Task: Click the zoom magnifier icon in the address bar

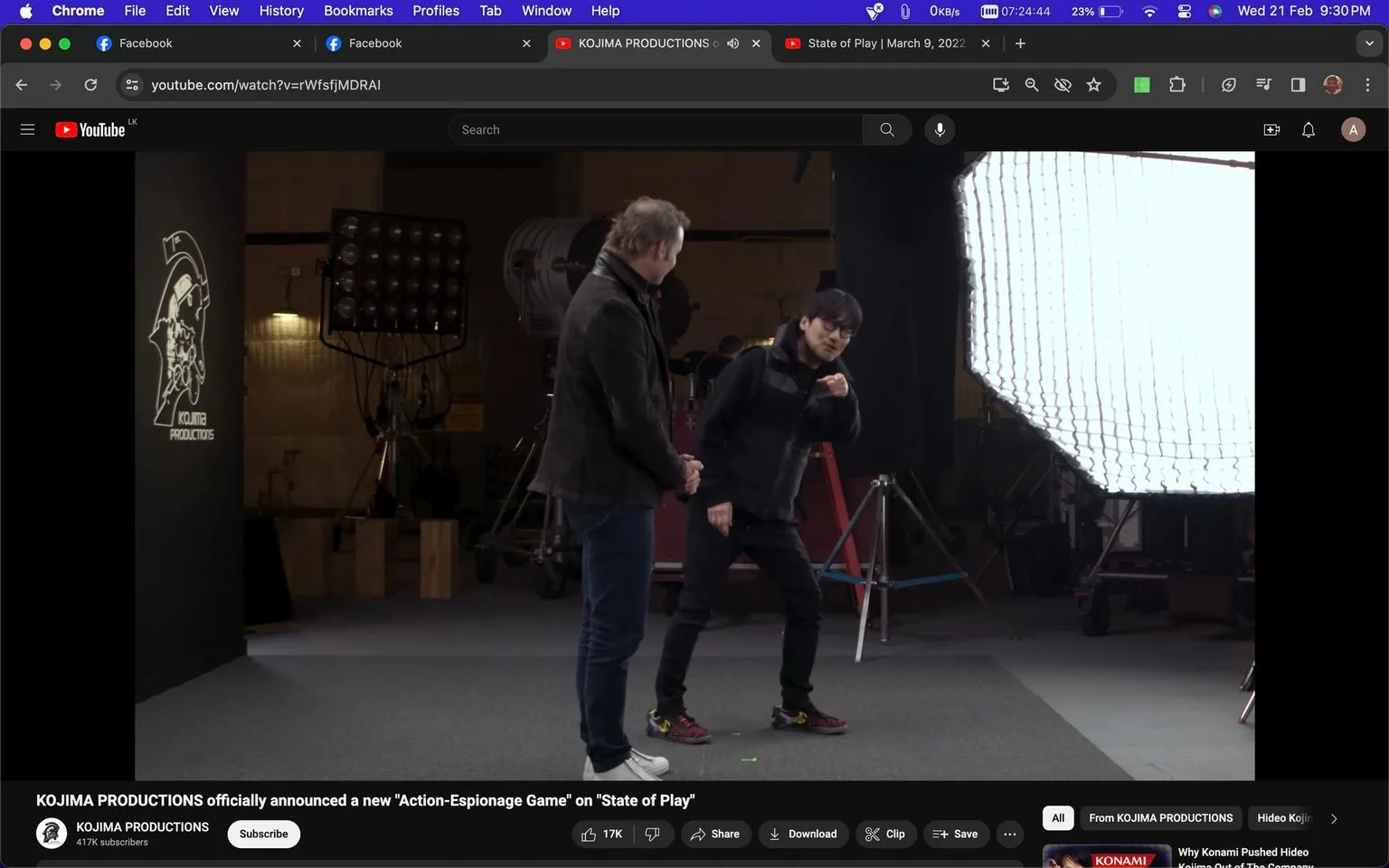Action: coord(1031,84)
